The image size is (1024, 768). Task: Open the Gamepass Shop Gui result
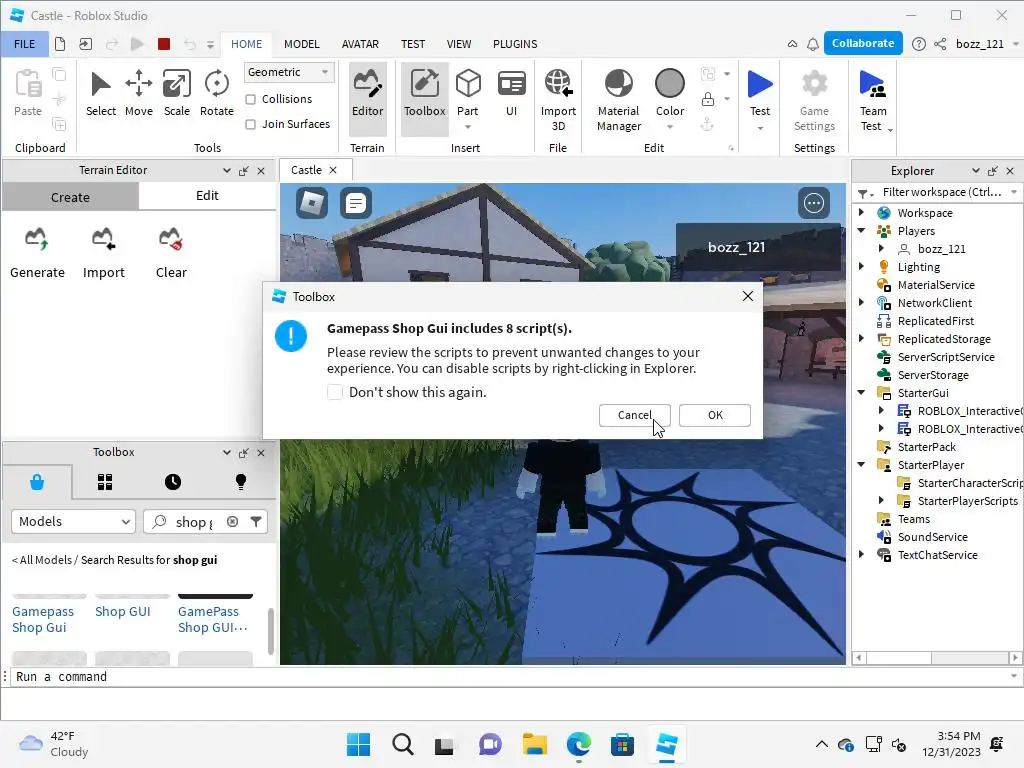pyautogui.click(x=43, y=619)
